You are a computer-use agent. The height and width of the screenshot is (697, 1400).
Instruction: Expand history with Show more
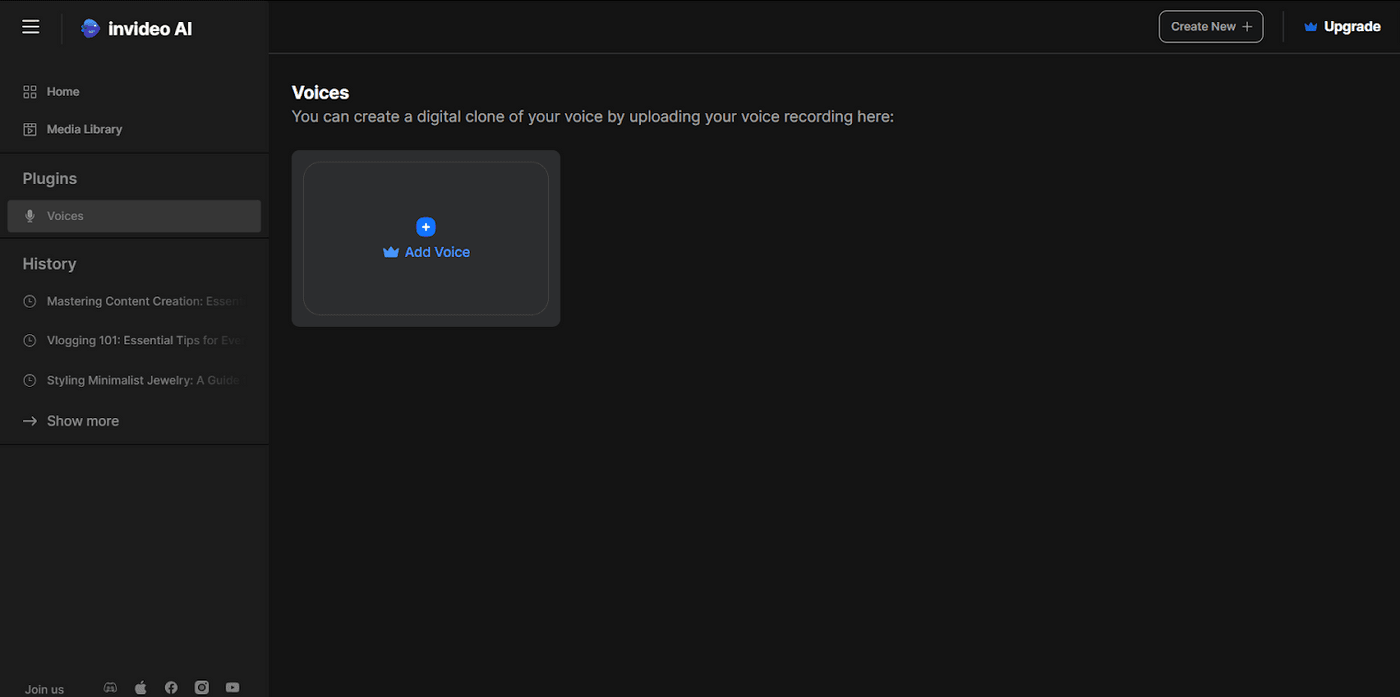pos(83,420)
